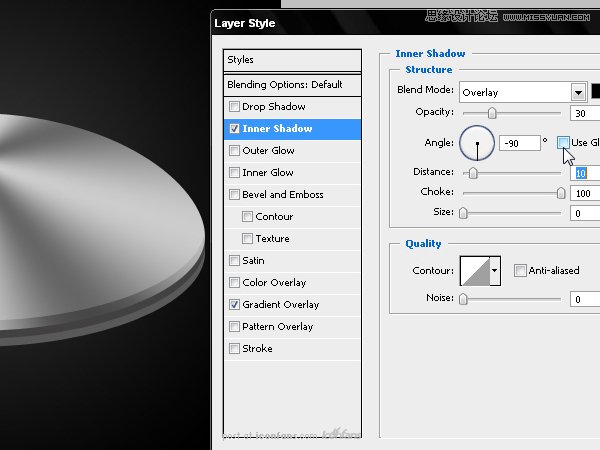Open the Stroke style settings
The width and height of the screenshot is (600, 450).
(292, 349)
